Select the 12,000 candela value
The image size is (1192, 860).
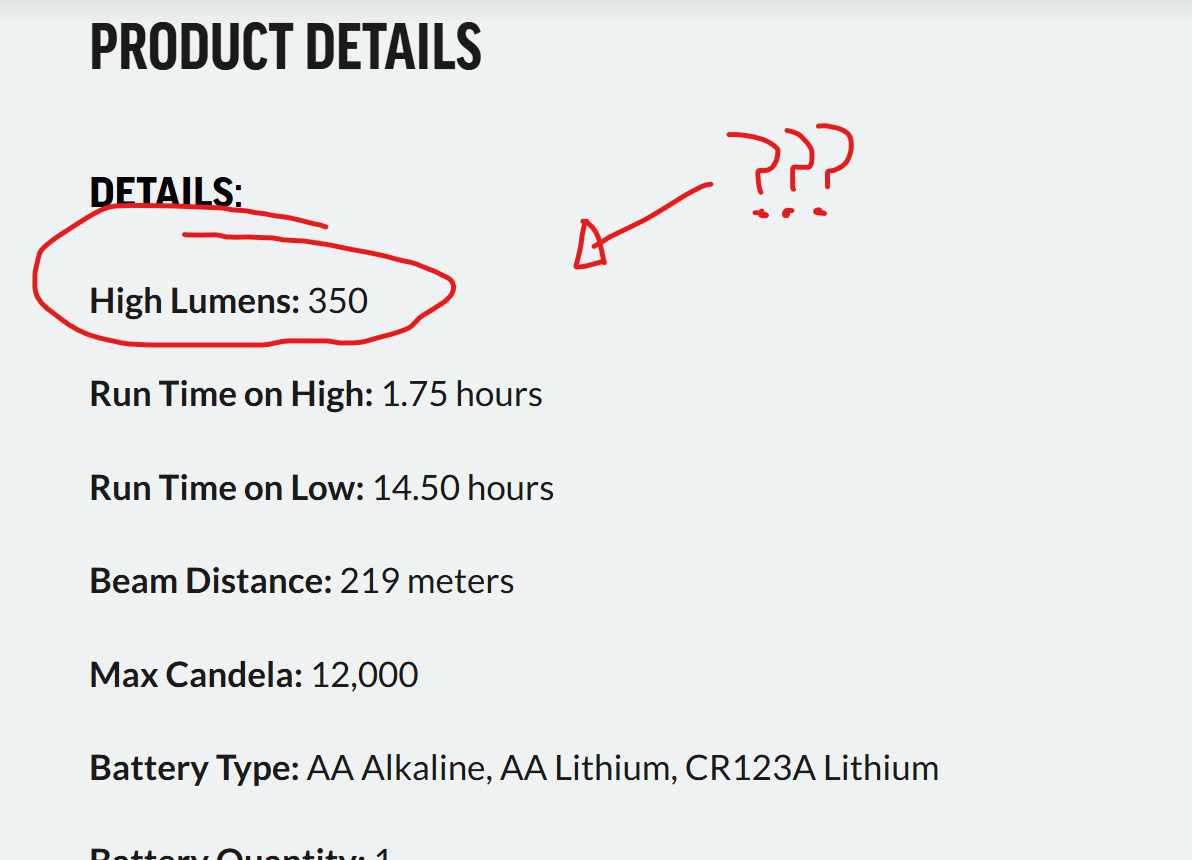pos(365,675)
